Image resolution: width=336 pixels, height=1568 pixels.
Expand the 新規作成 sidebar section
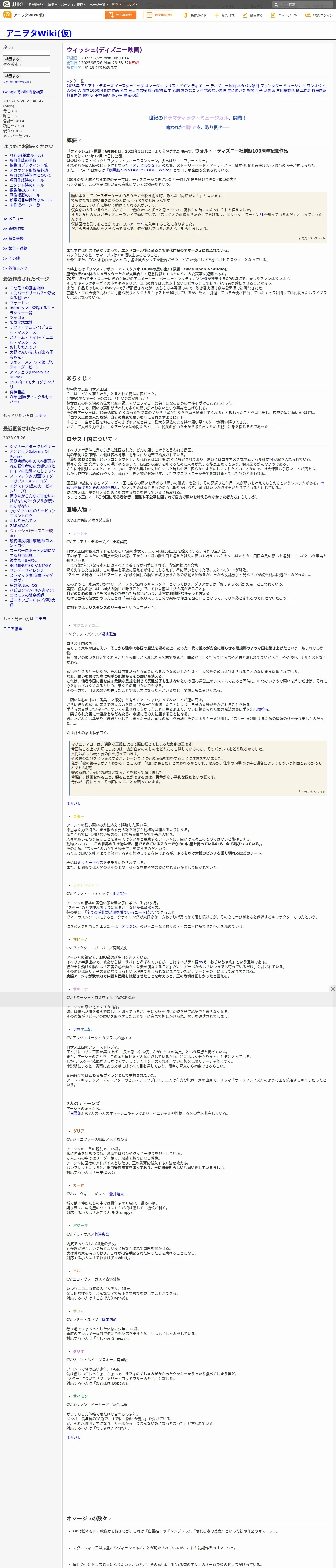[x=13, y=229]
